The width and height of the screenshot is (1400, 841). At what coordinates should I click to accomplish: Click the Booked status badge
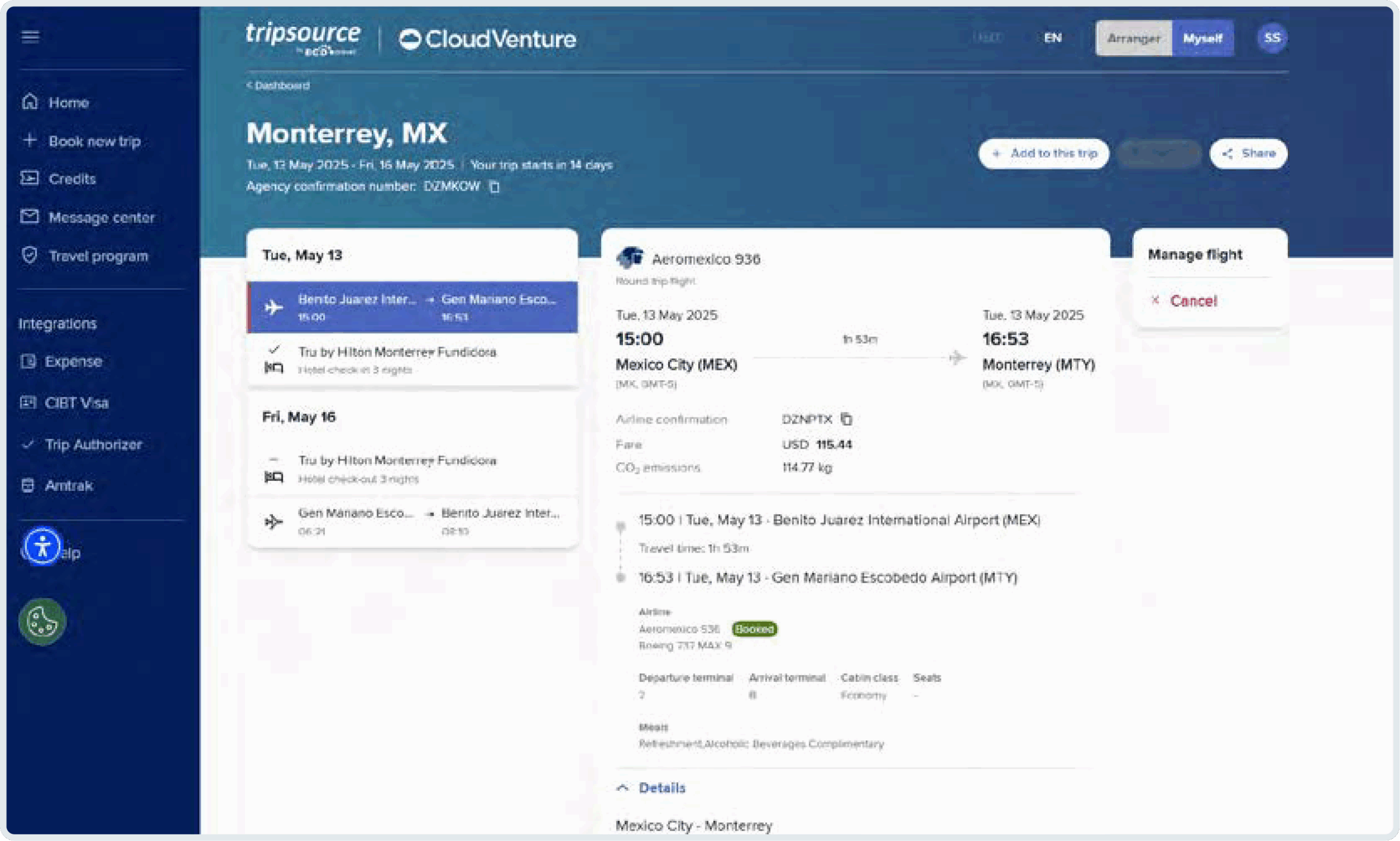tap(754, 629)
